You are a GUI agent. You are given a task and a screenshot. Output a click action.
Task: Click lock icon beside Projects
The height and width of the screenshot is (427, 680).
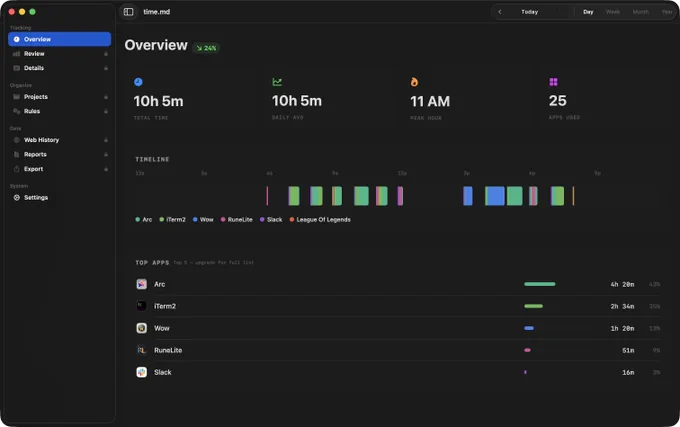click(106, 97)
